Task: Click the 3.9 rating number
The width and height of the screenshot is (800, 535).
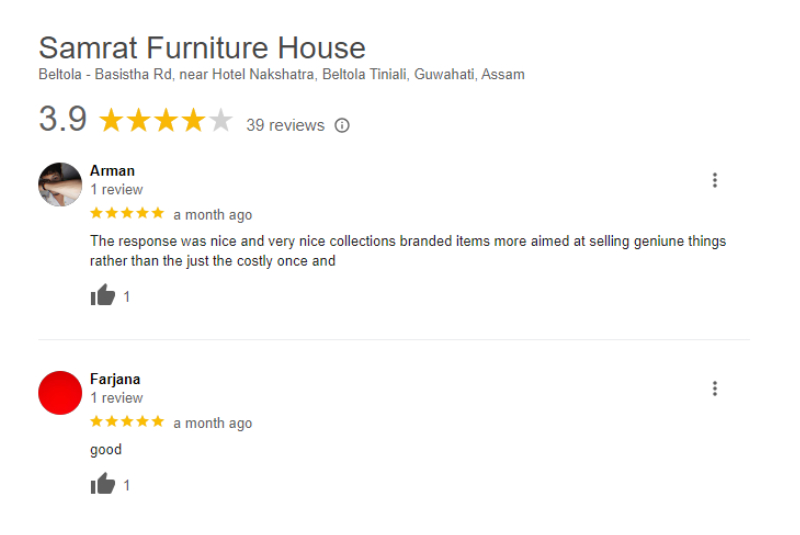Action: point(63,119)
